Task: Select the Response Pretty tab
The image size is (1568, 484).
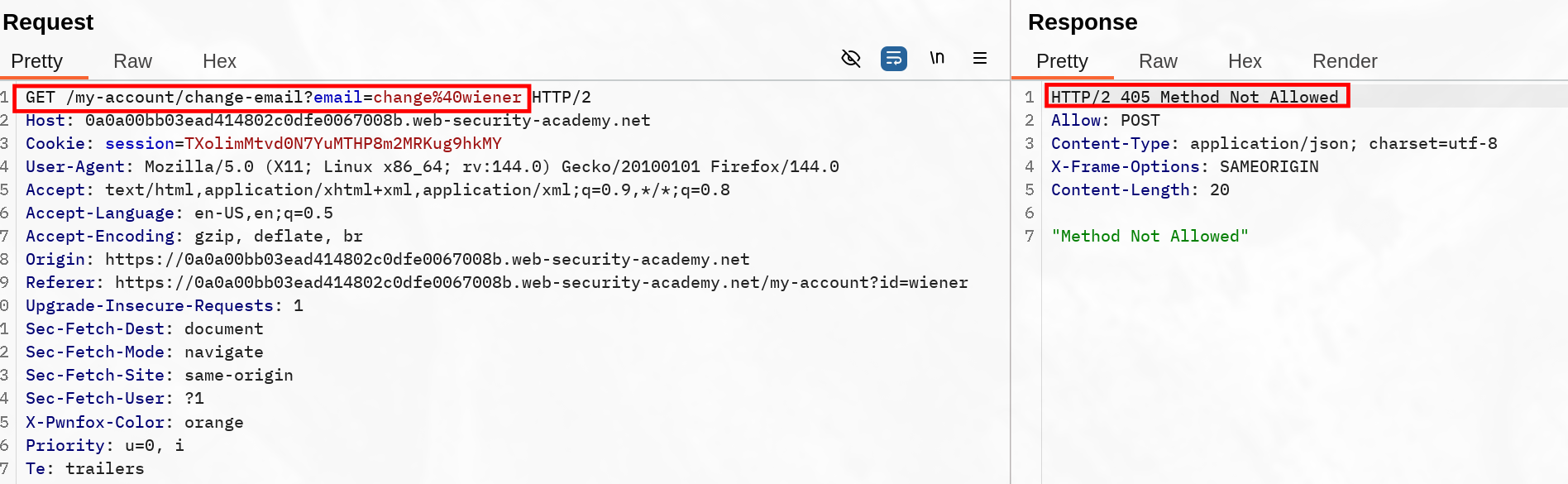Action: point(1062,61)
